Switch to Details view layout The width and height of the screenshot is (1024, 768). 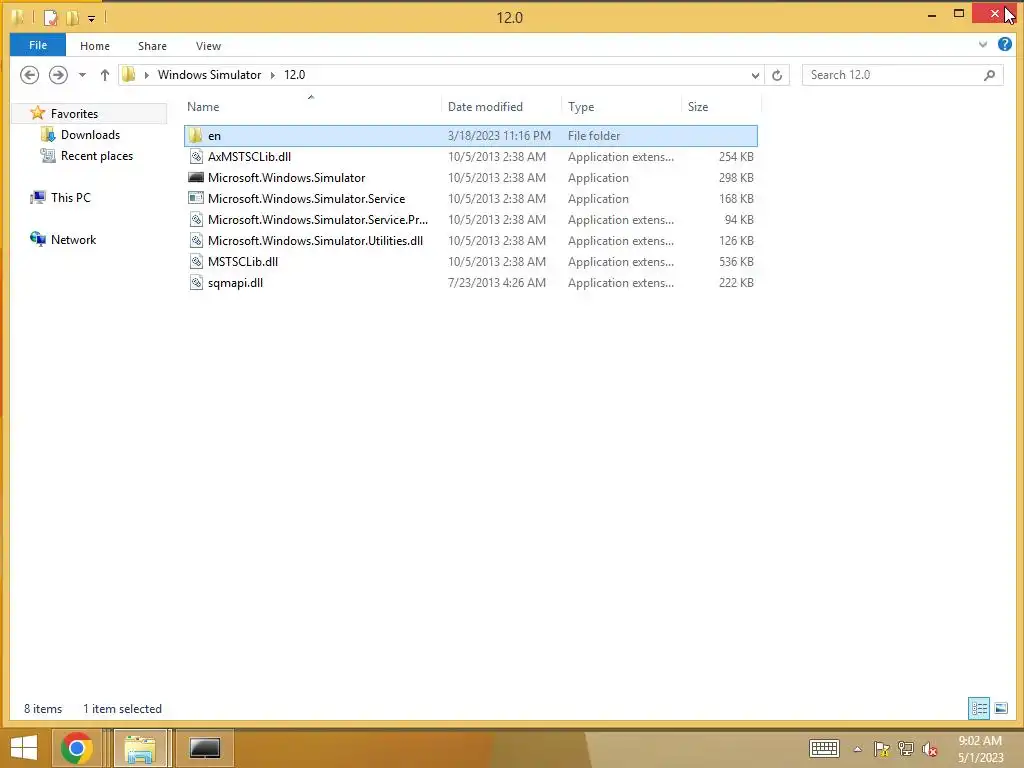point(979,708)
